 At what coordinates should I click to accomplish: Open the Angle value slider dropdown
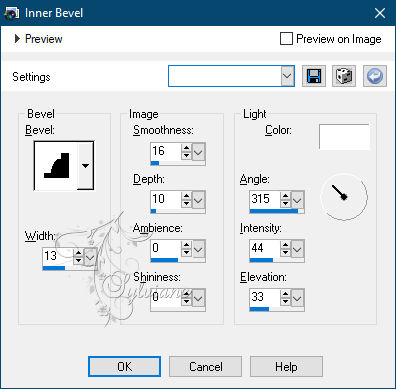coord(297,200)
